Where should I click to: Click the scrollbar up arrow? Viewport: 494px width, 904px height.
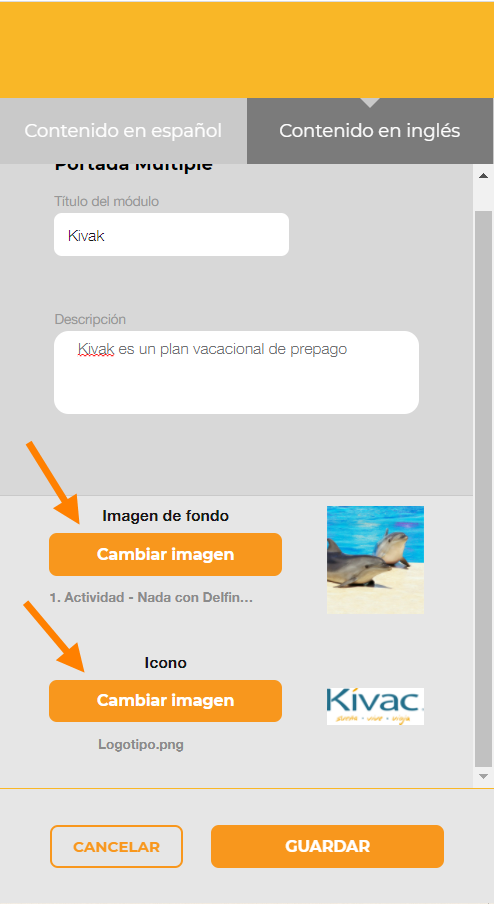(484, 176)
